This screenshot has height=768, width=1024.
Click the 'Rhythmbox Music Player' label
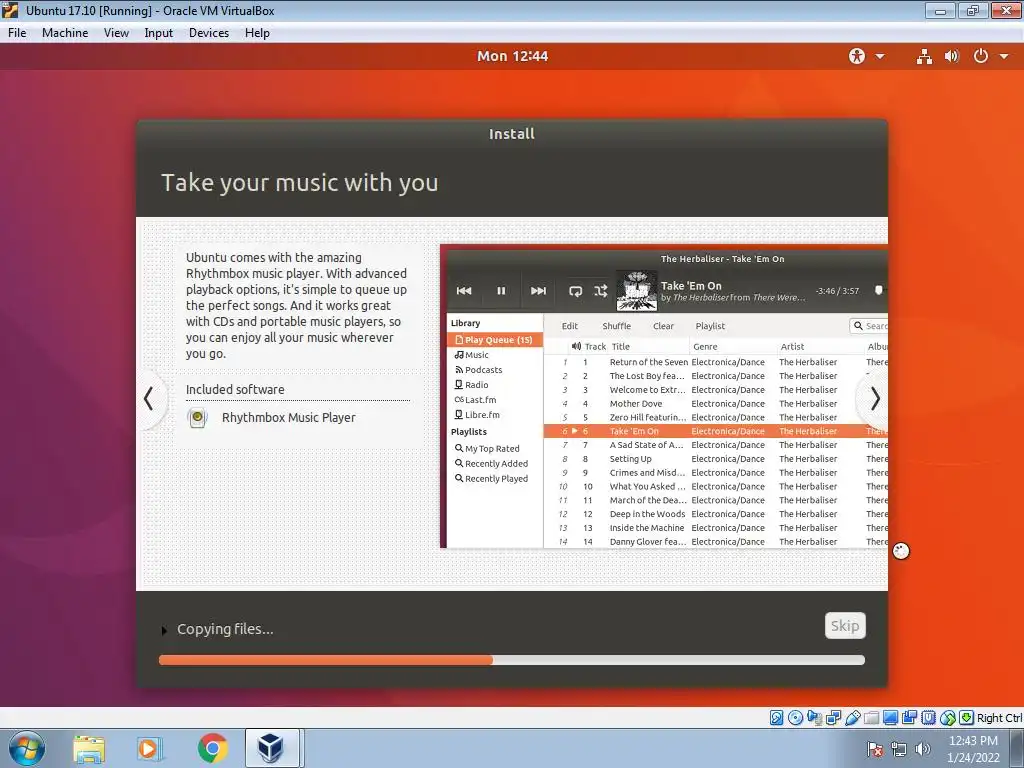(x=289, y=418)
